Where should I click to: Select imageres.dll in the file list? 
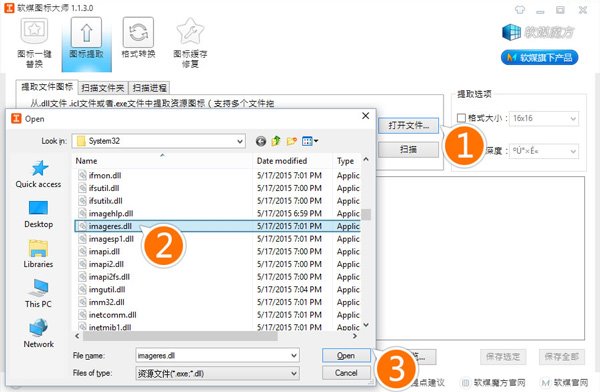(217, 226)
